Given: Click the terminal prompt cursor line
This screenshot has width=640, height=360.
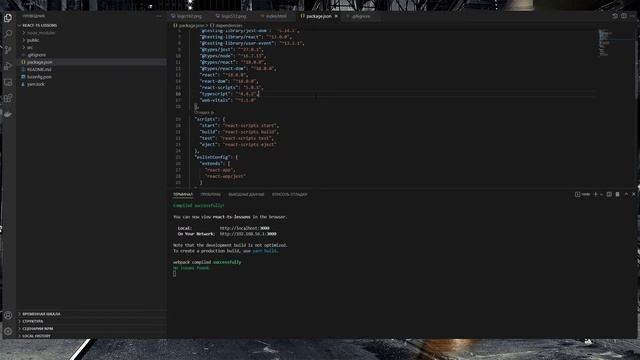Looking at the screenshot, I should [x=175, y=273].
